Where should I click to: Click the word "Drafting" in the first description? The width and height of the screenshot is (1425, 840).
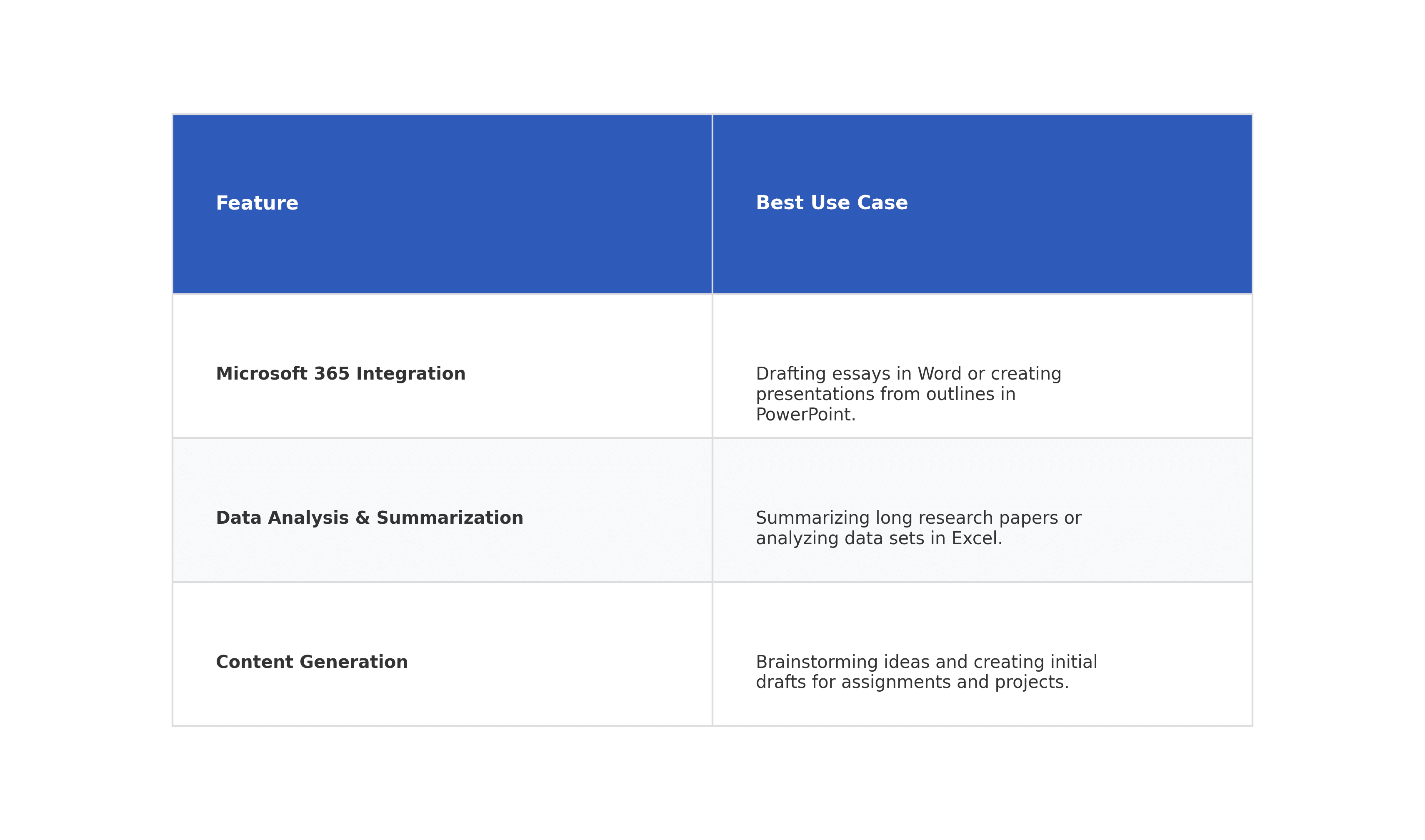pos(791,374)
